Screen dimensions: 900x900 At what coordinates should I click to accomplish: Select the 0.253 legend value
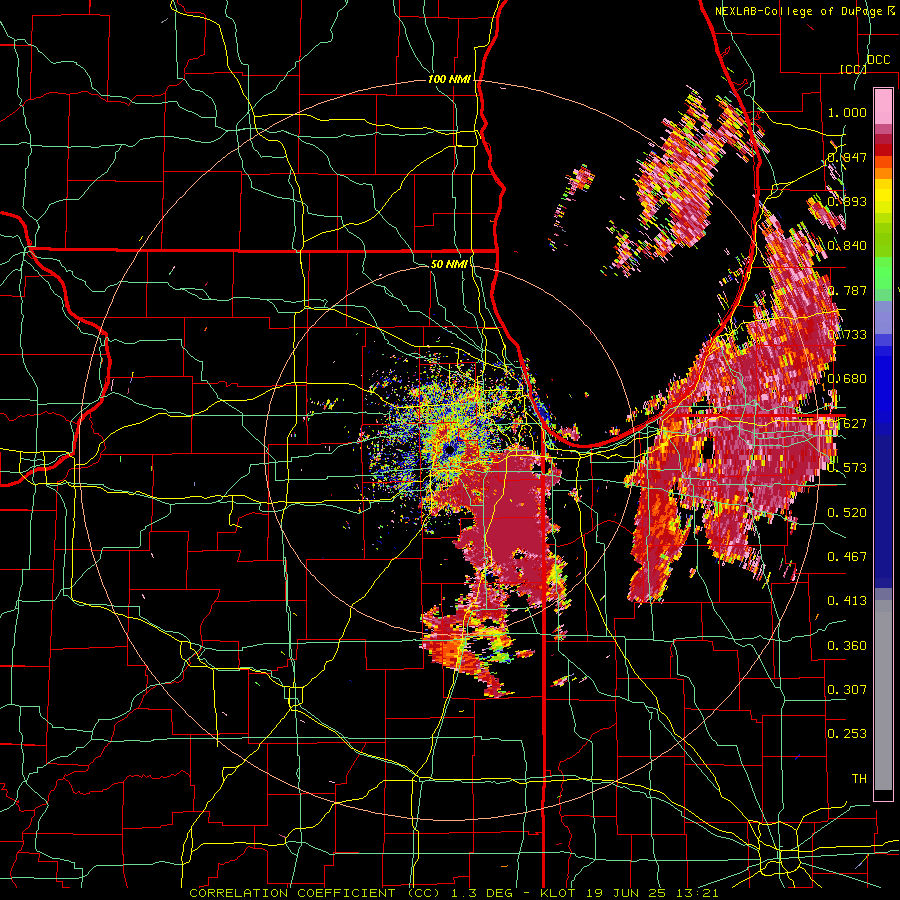click(x=847, y=734)
